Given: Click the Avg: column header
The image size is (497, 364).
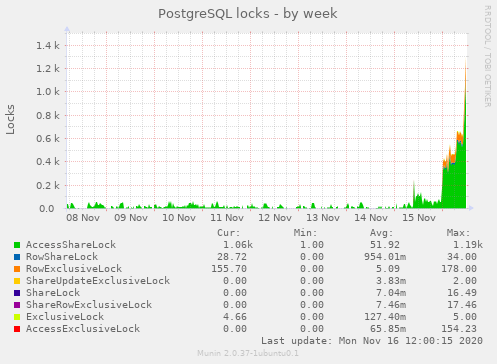Looking at the screenshot, I should coord(382,233).
